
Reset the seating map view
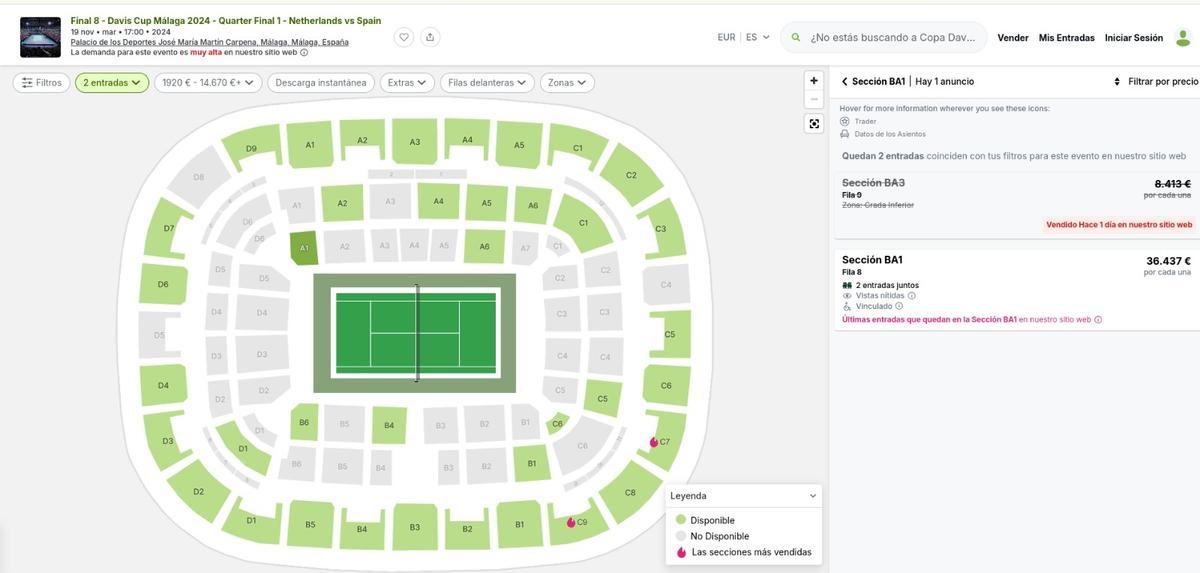(x=814, y=124)
